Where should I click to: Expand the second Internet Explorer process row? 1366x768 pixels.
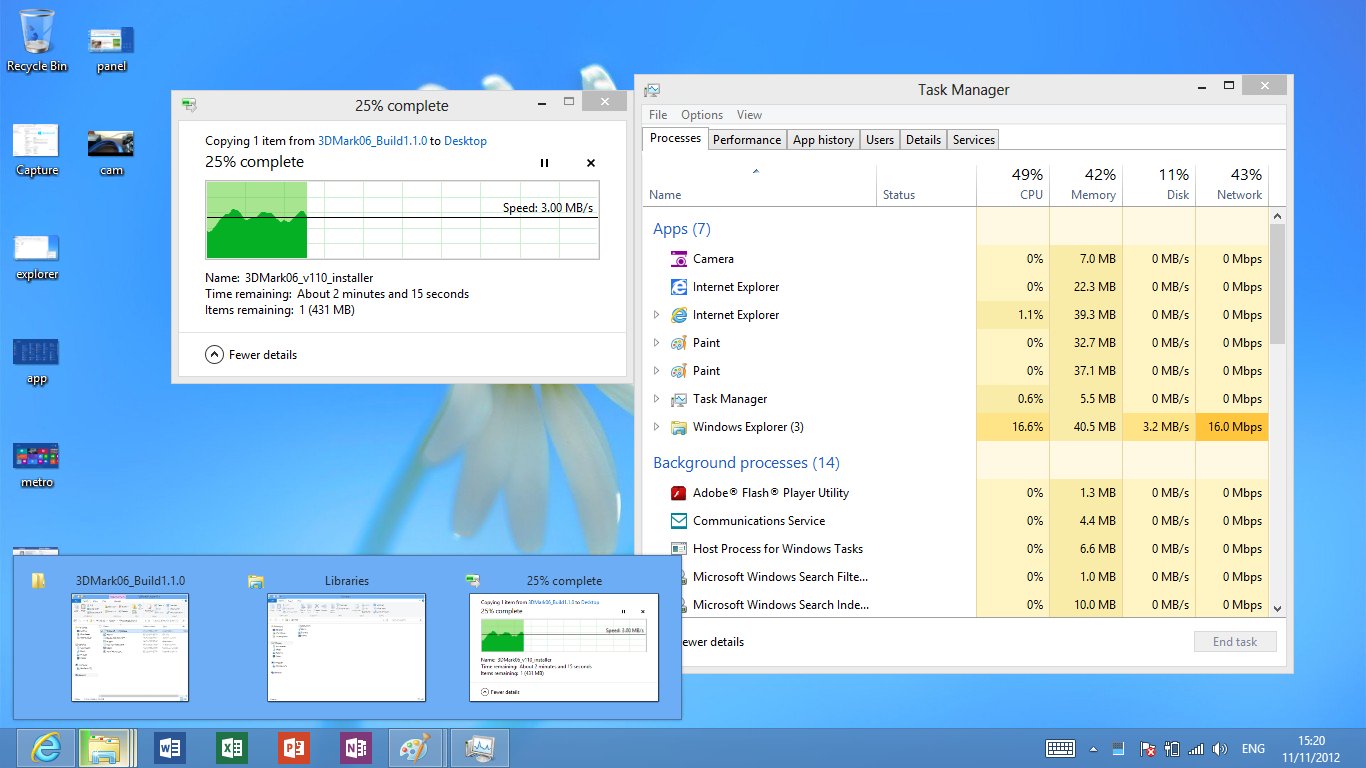click(x=656, y=315)
